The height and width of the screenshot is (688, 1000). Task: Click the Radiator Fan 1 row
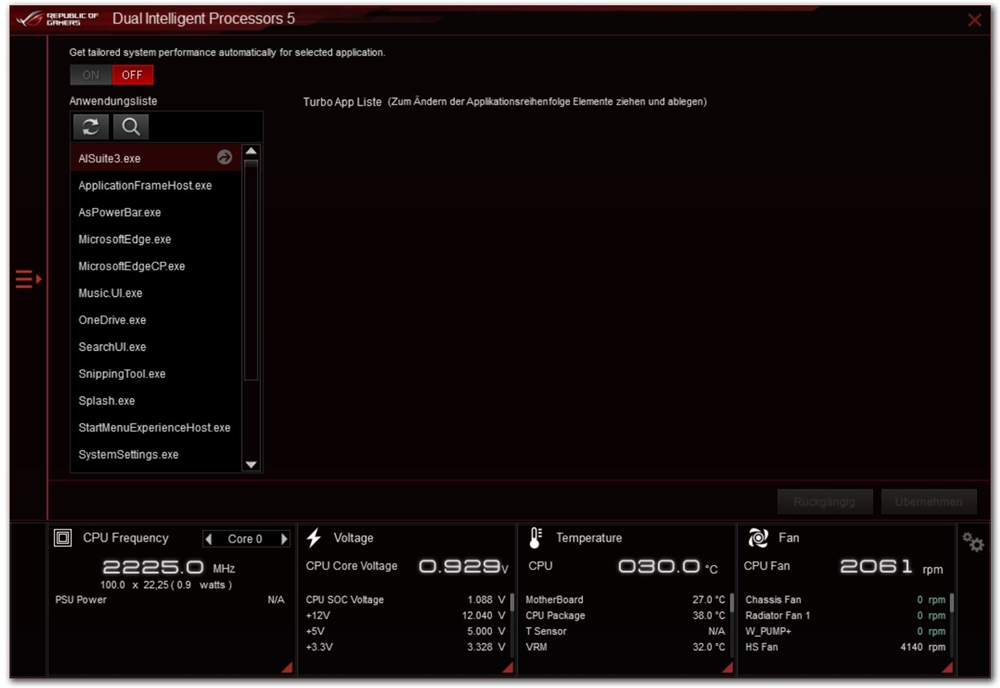point(846,615)
